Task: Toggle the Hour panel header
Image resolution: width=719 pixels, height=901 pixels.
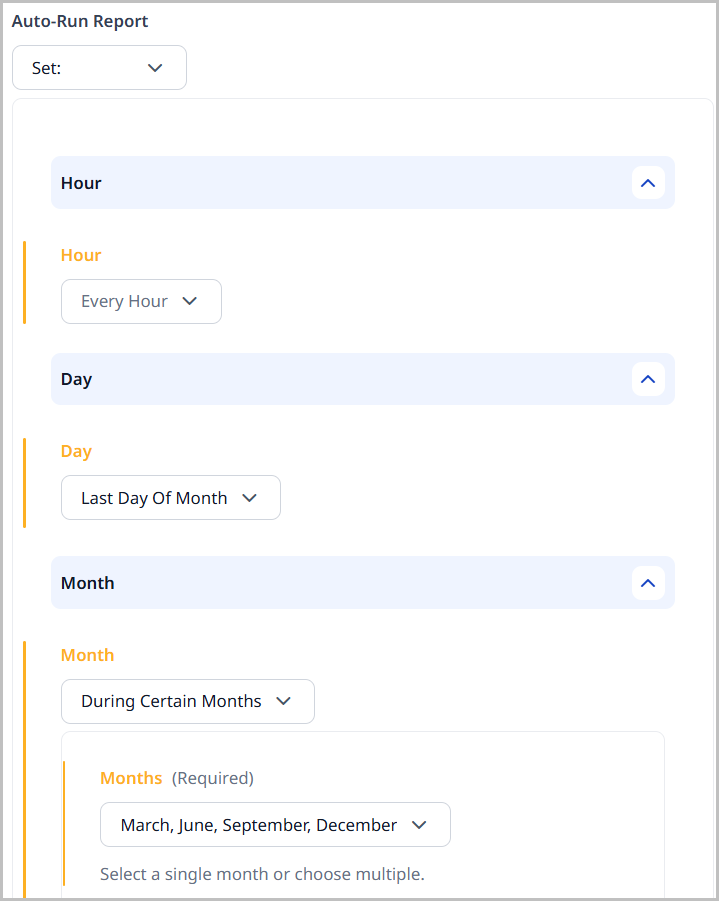Action: click(362, 183)
